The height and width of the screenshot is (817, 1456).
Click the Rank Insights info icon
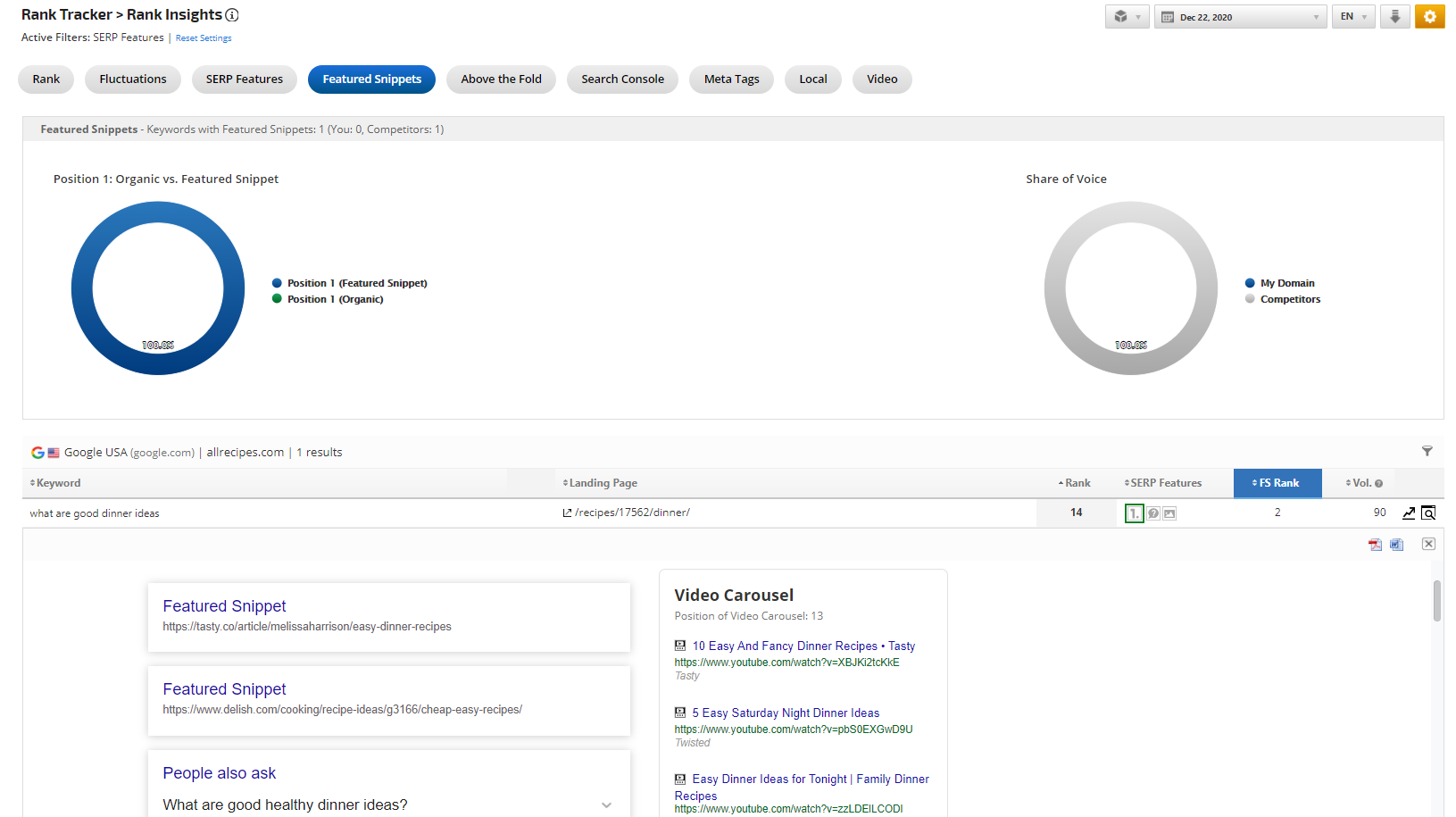[232, 15]
